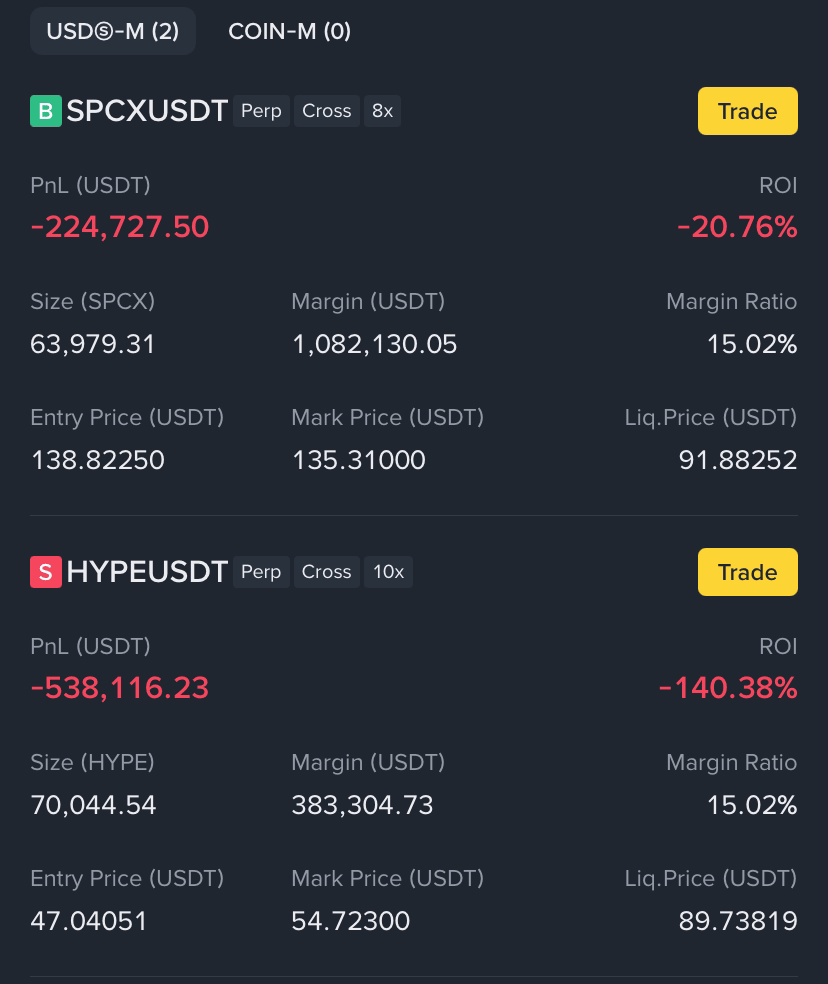This screenshot has width=828, height=984.
Task: Select the SPCXUSDT symbol title
Action: click(x=147, y=111)
